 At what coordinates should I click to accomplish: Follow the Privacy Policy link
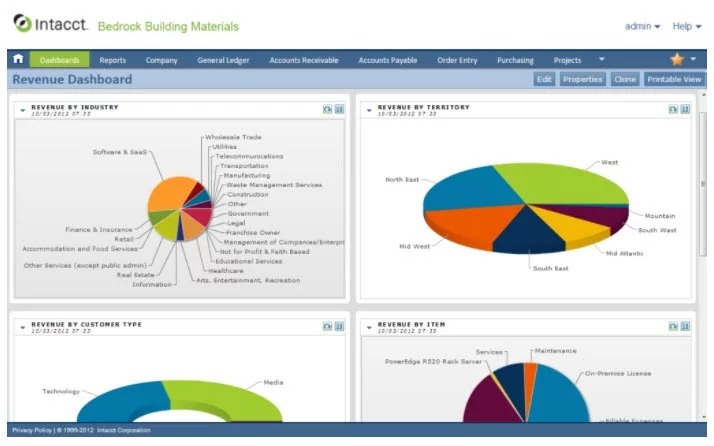point(32,430)
